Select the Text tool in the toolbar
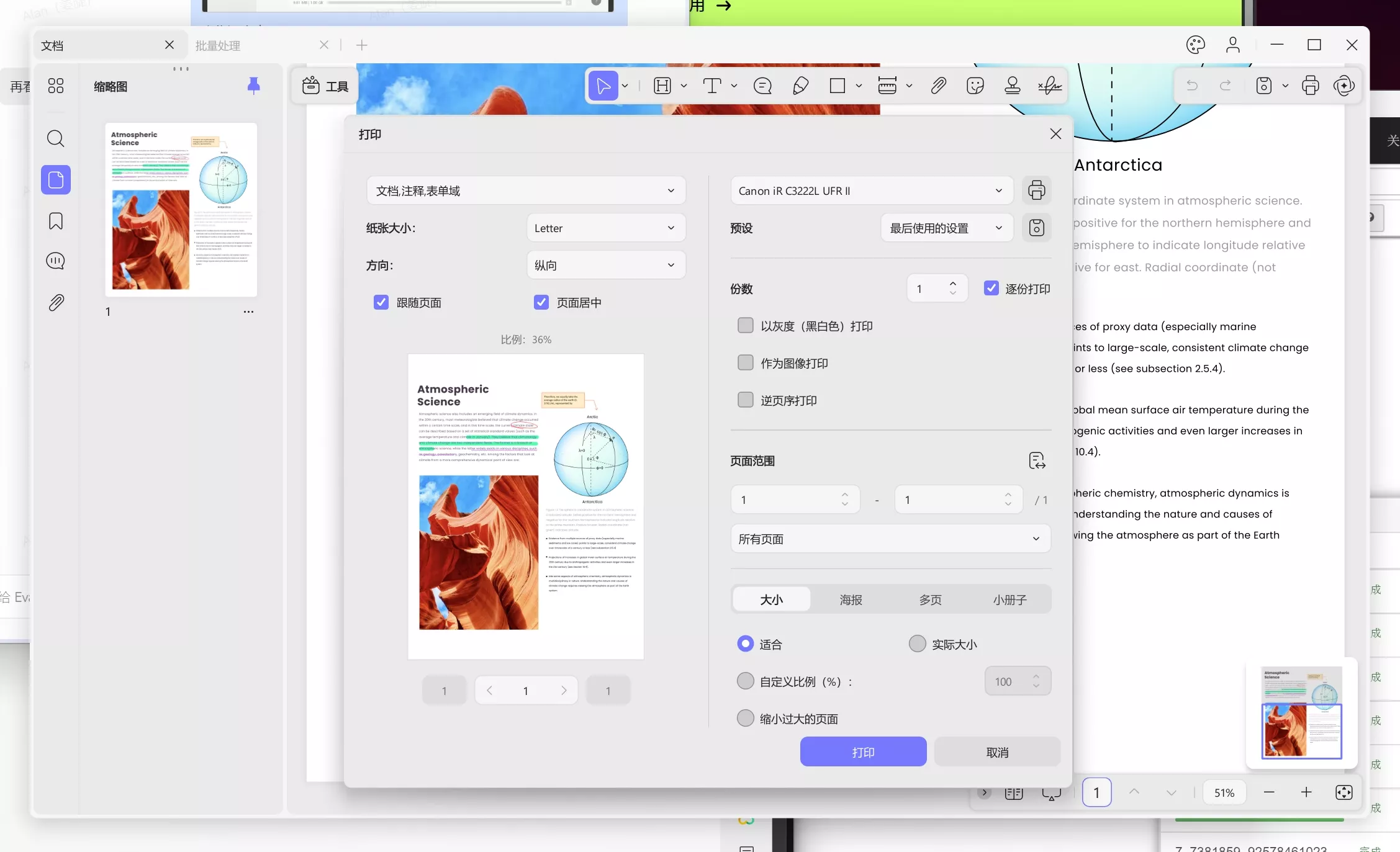1400x852 pixels. click(713, 86)
